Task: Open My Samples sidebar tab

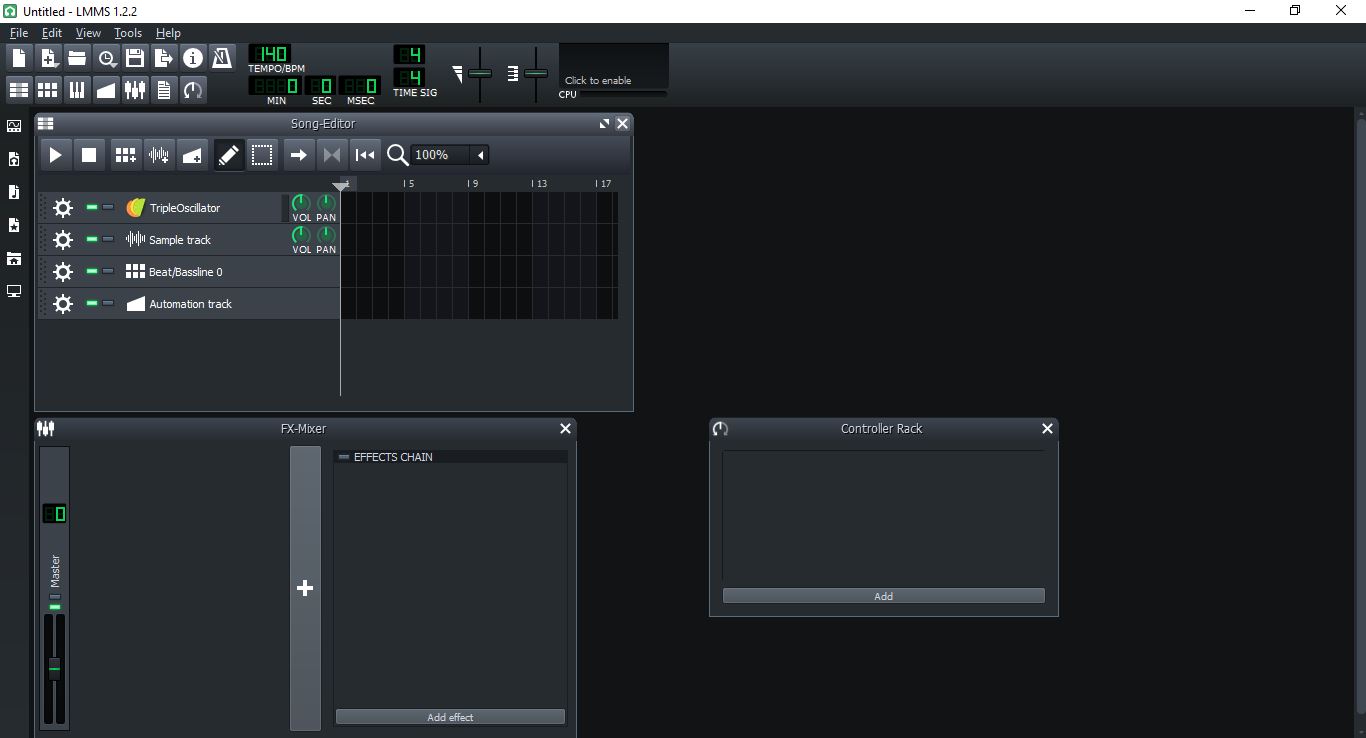Action: (14, 192)
